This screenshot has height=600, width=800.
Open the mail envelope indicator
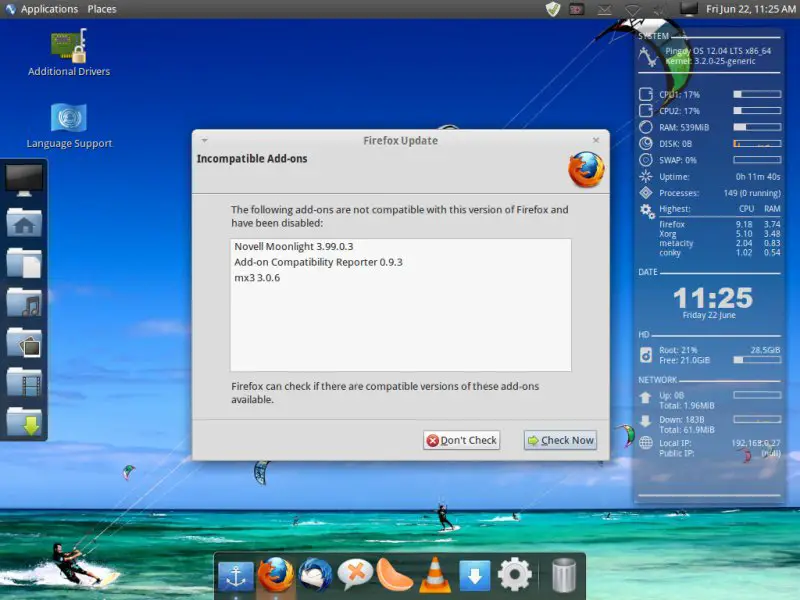pyautogui.click(x=605, y=9)
